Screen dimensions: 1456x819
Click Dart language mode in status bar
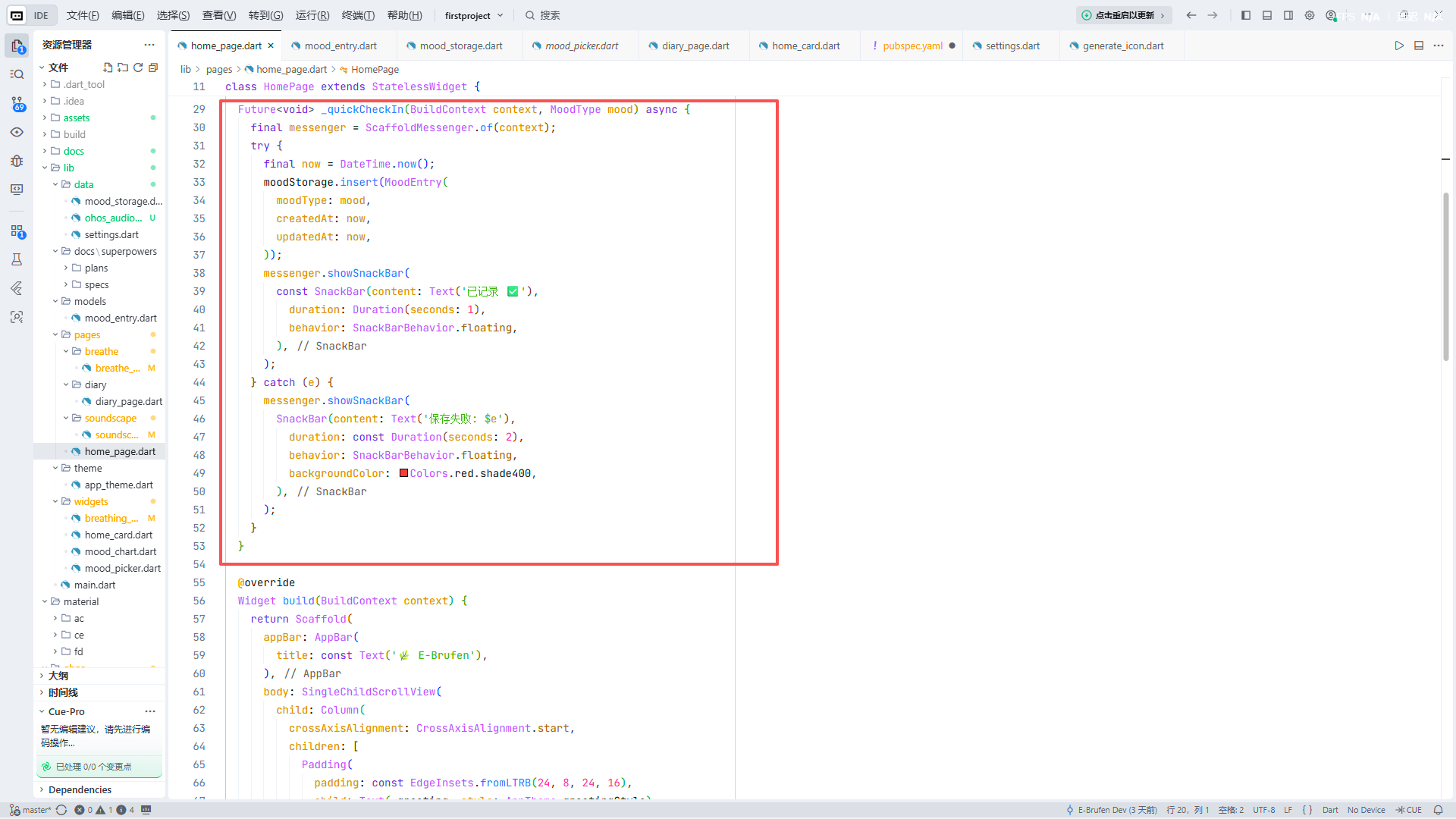coord(1330,810)
